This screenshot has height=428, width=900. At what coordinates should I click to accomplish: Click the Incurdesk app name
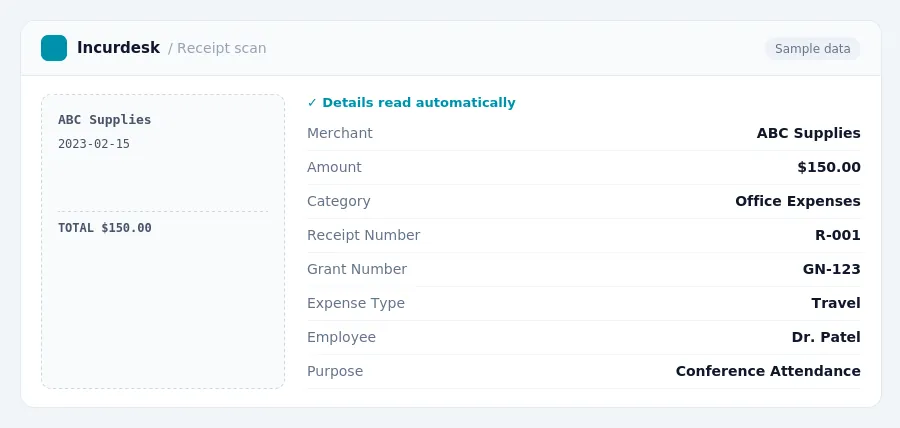pos(118,48)
